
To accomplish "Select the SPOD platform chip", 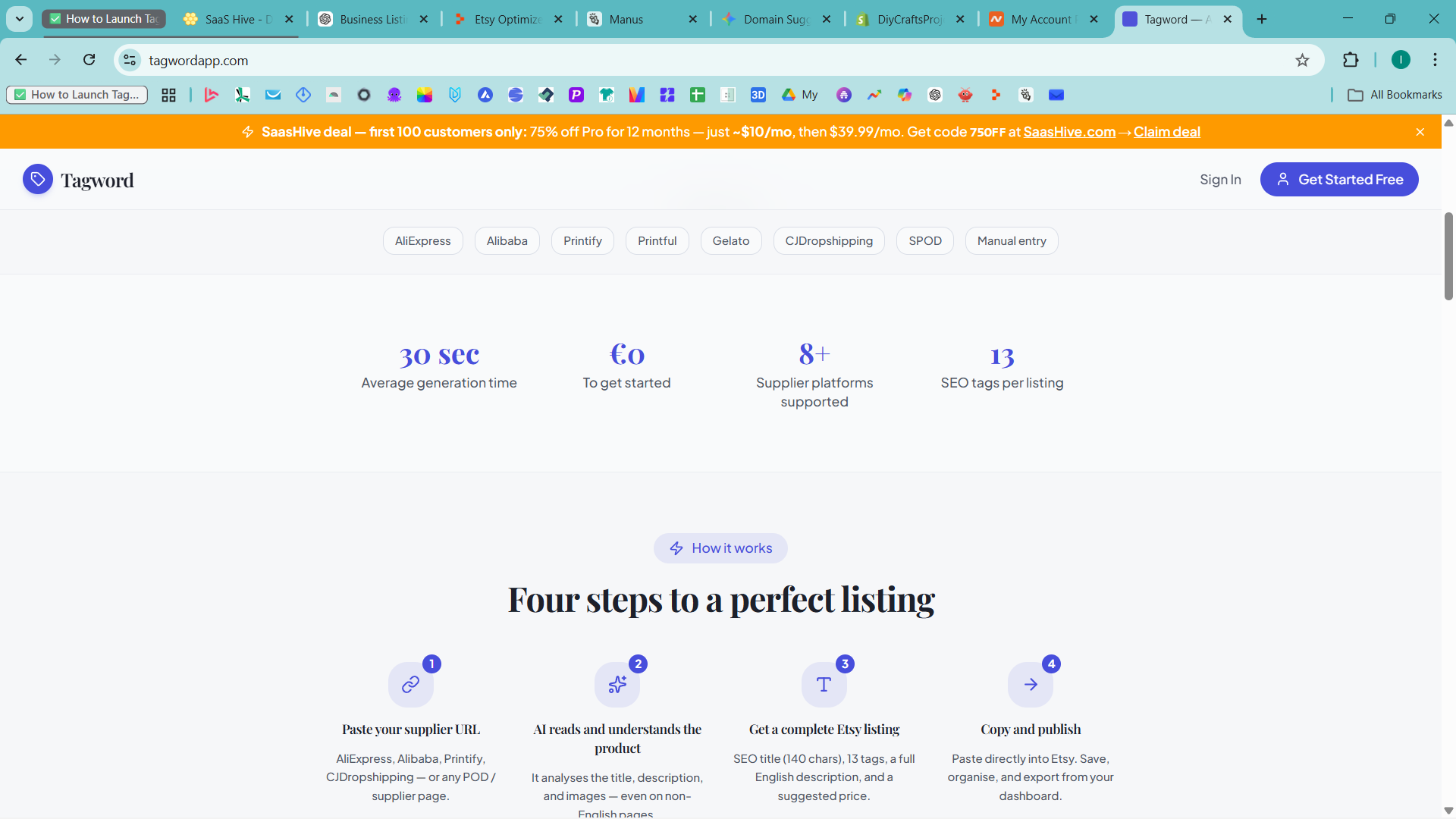I will pos(925,241).
